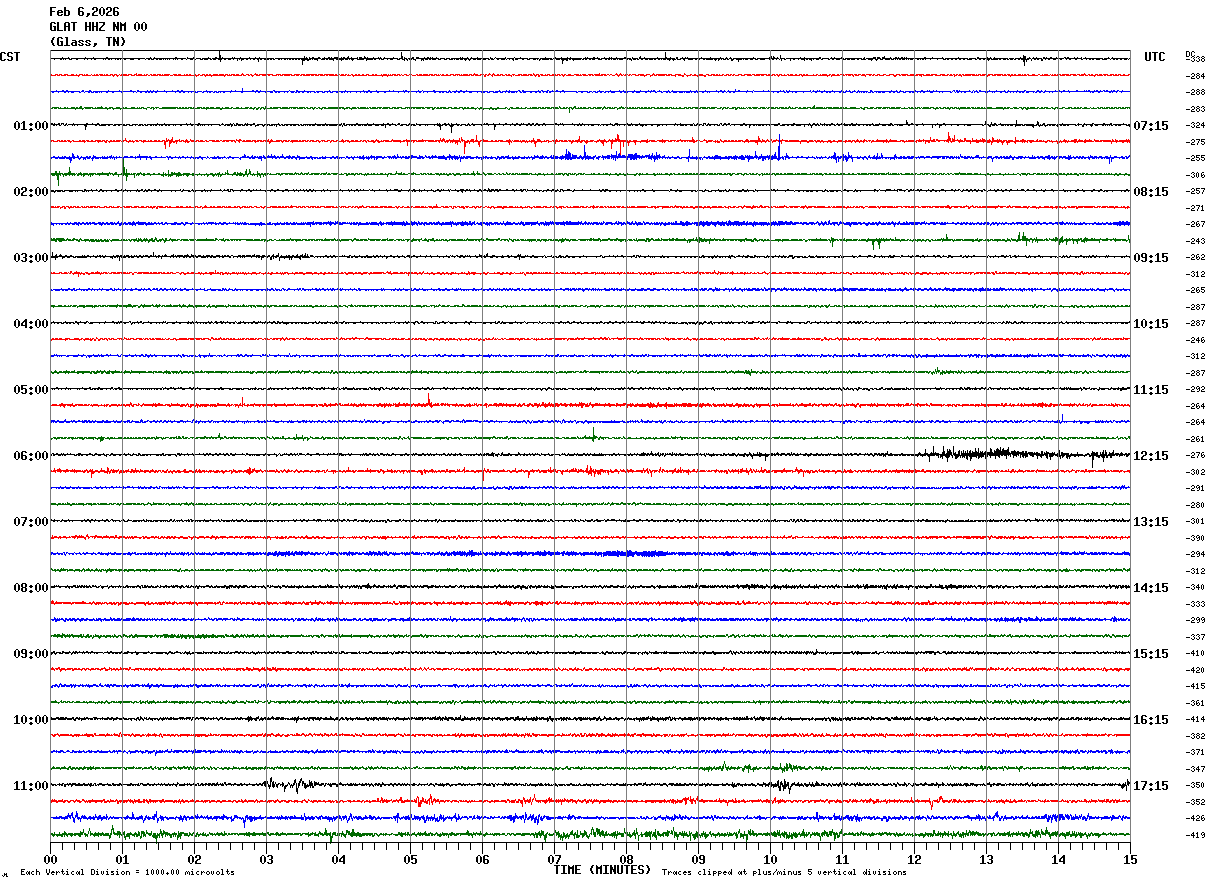Click the DC offset value '-382'
The image size is (1210, 886).
click(1195, 736)
